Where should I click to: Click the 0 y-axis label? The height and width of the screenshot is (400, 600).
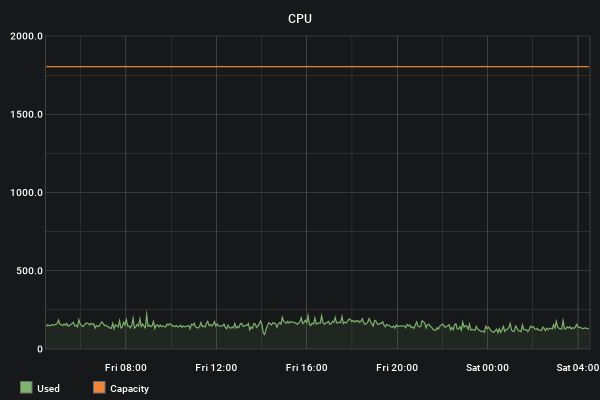[39, 348]
